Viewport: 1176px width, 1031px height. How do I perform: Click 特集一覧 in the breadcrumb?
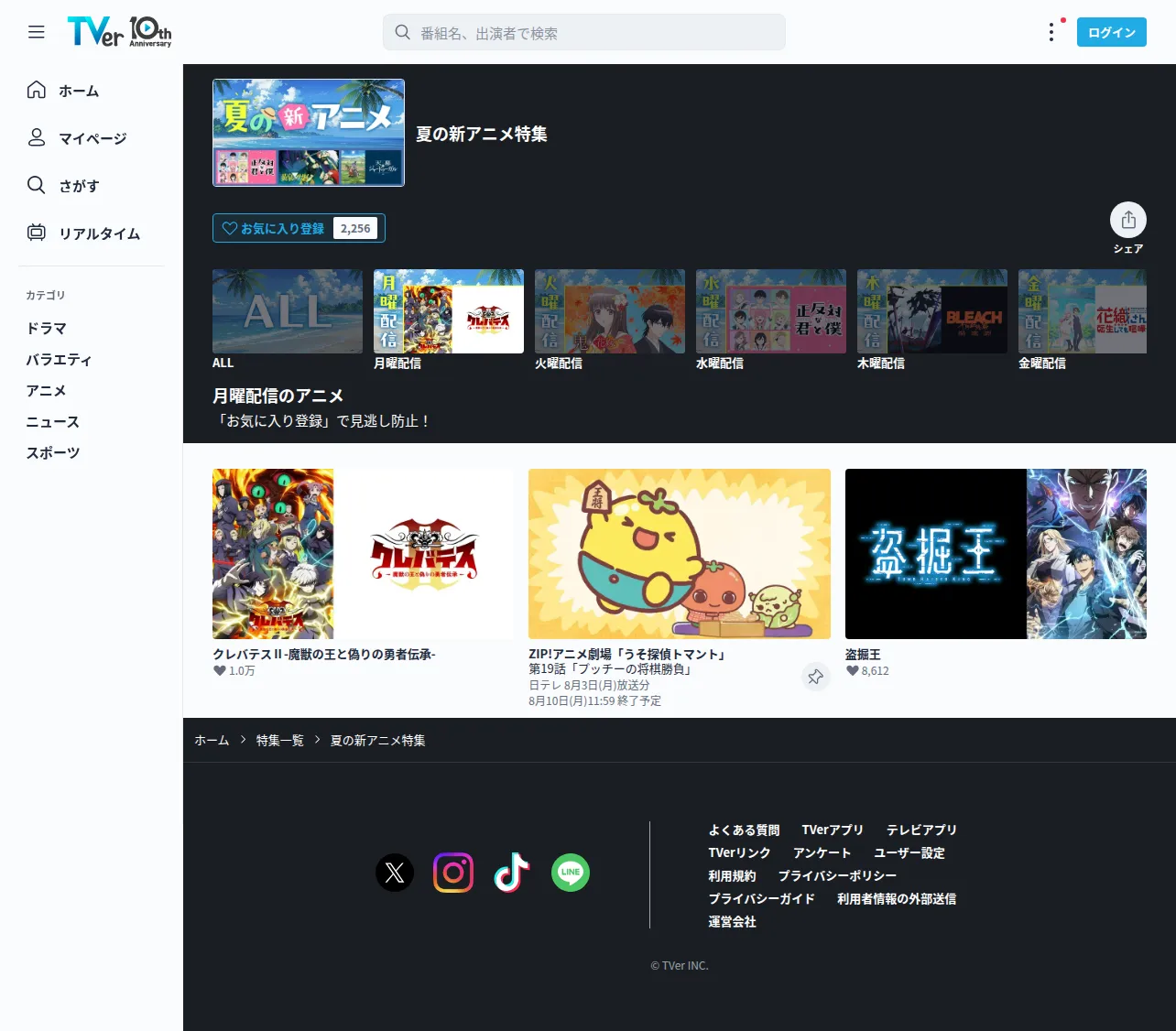point(280,740)
